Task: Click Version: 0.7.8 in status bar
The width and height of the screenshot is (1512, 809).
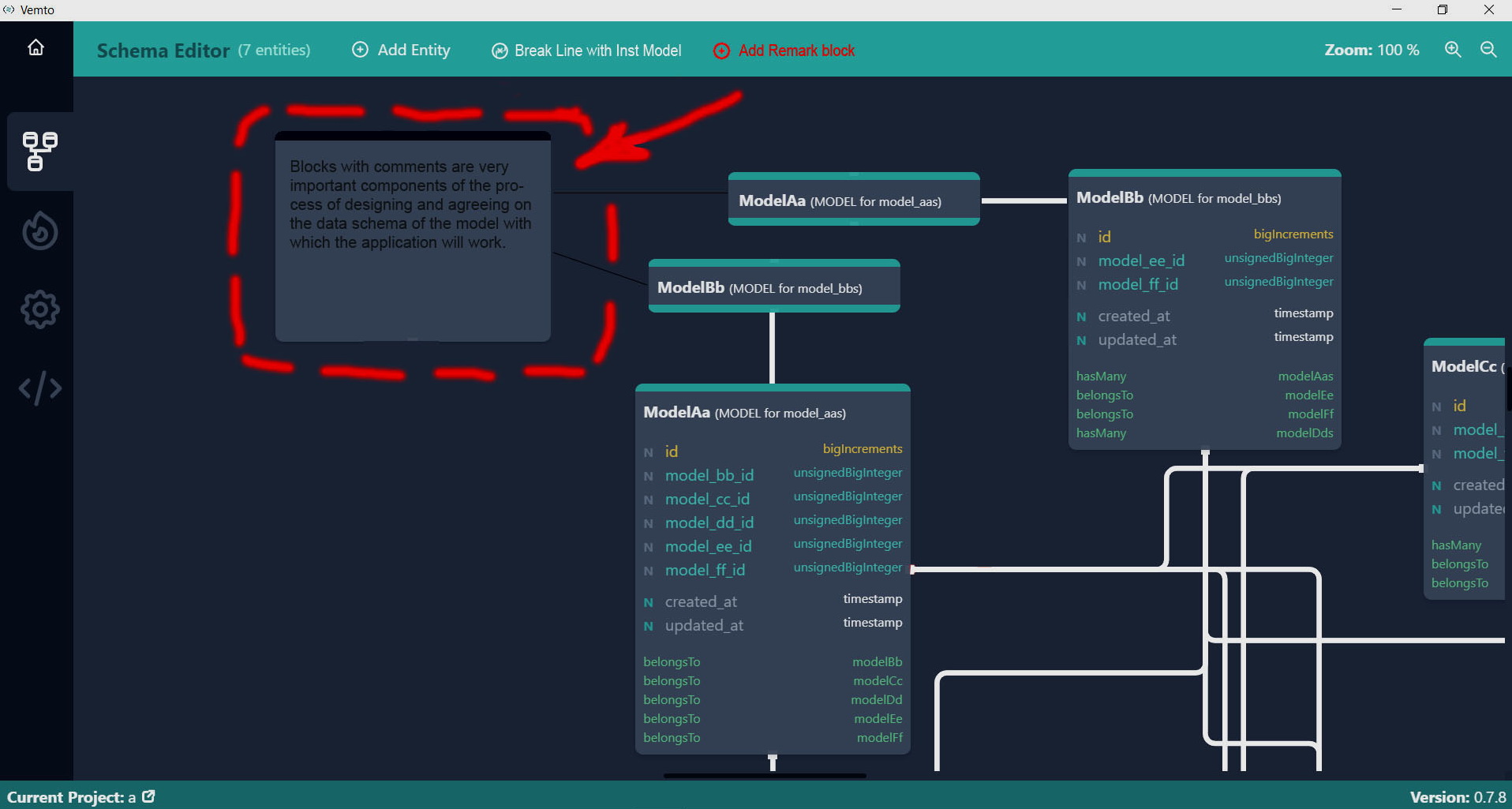Action: point(1458,797)
